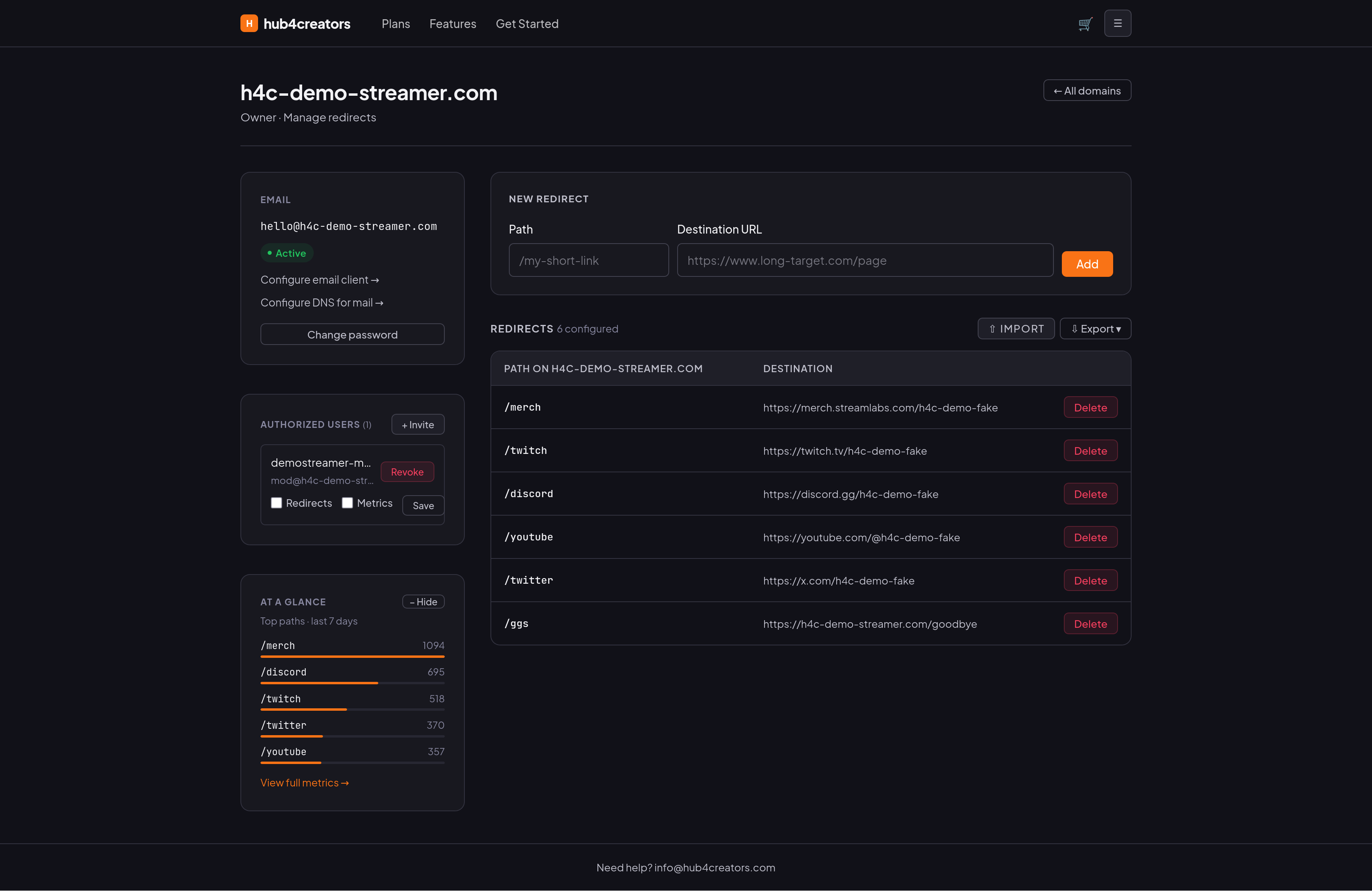Save authorized user permissions
Screen dimensions: 1372x891
tap(423, 506)
